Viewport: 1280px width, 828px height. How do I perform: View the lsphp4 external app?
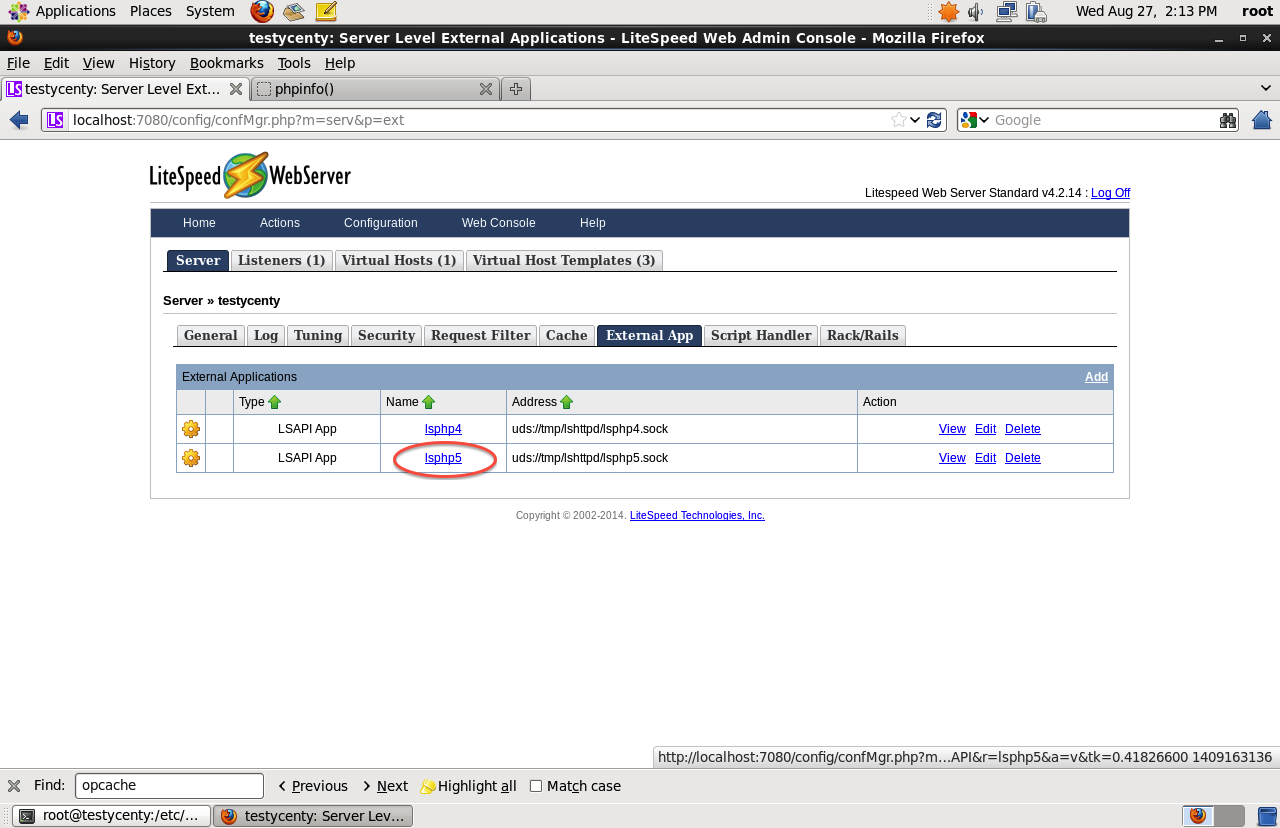952,429
